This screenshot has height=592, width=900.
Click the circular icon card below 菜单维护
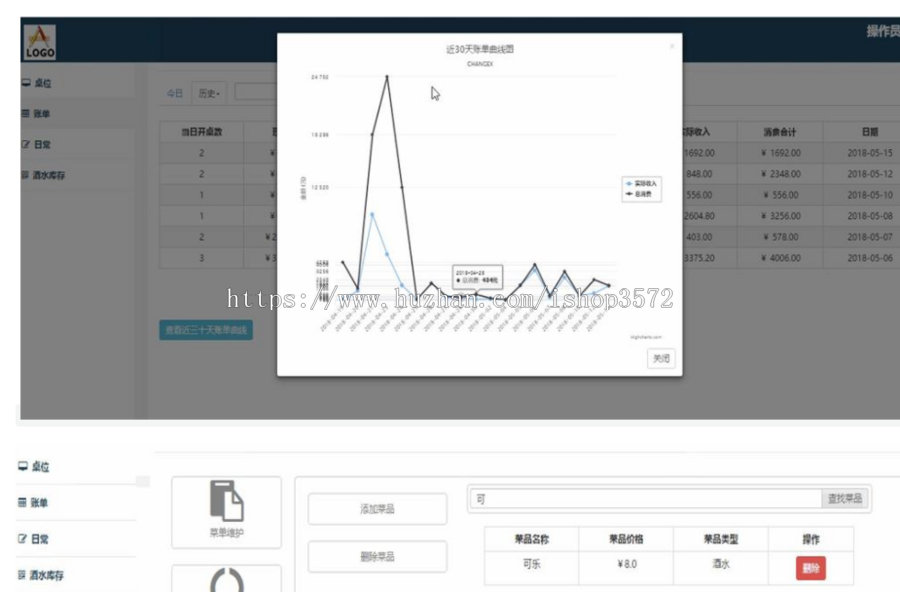click(227, 578)
